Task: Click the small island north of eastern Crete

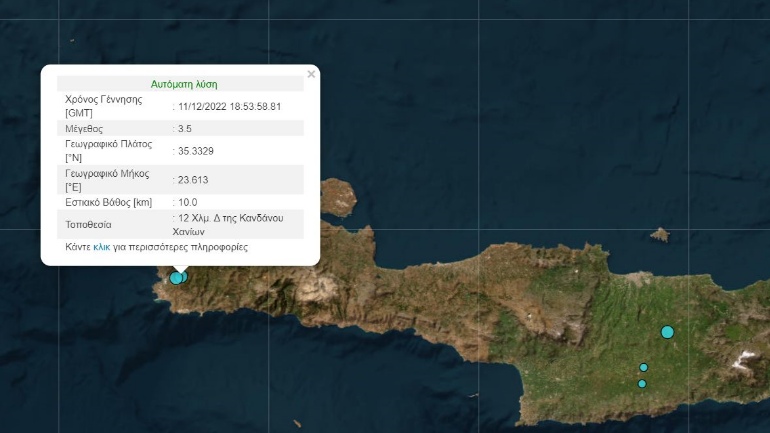Action: [659, 235]
